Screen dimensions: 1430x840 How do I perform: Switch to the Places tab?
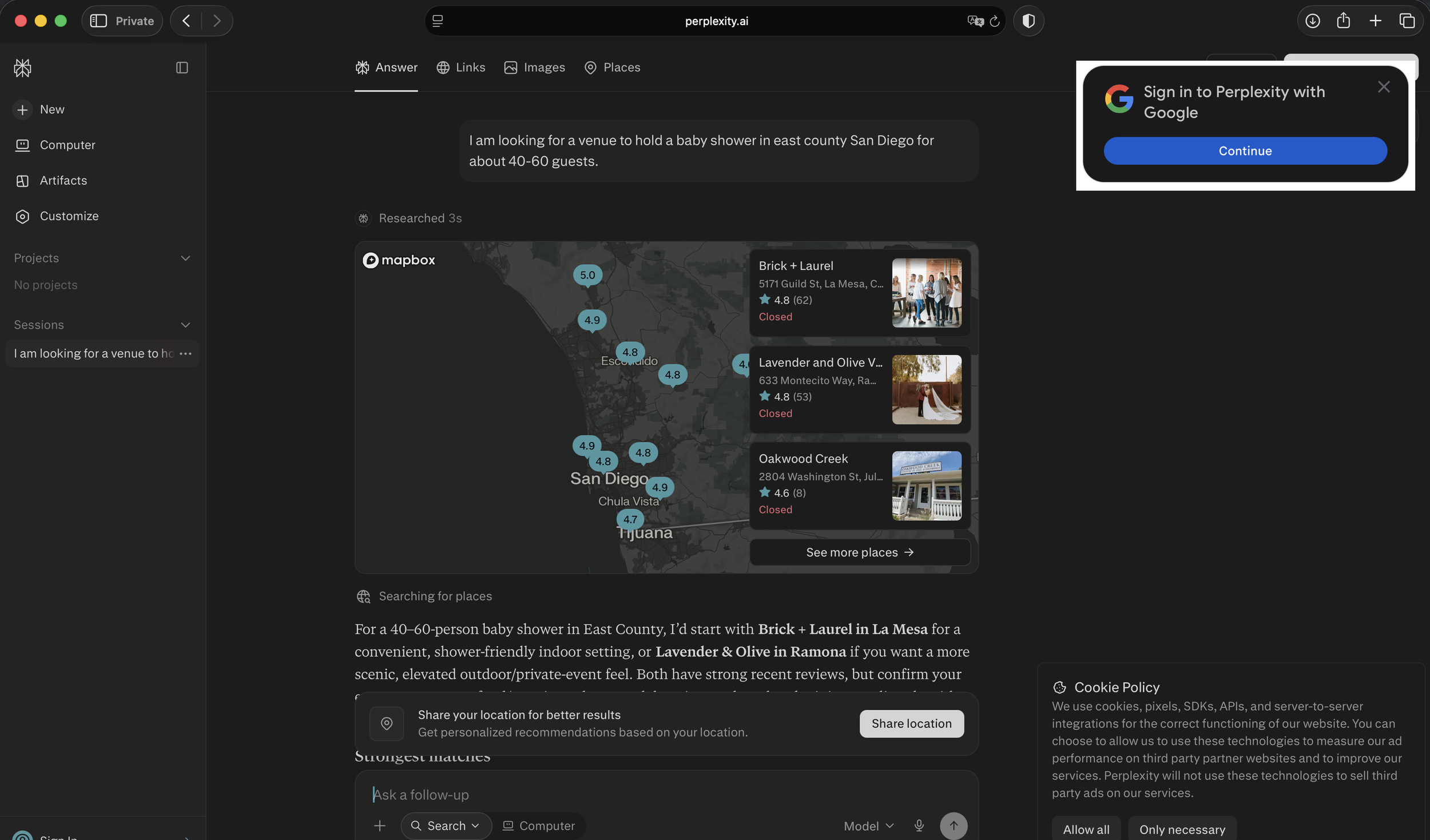(612, 67)
